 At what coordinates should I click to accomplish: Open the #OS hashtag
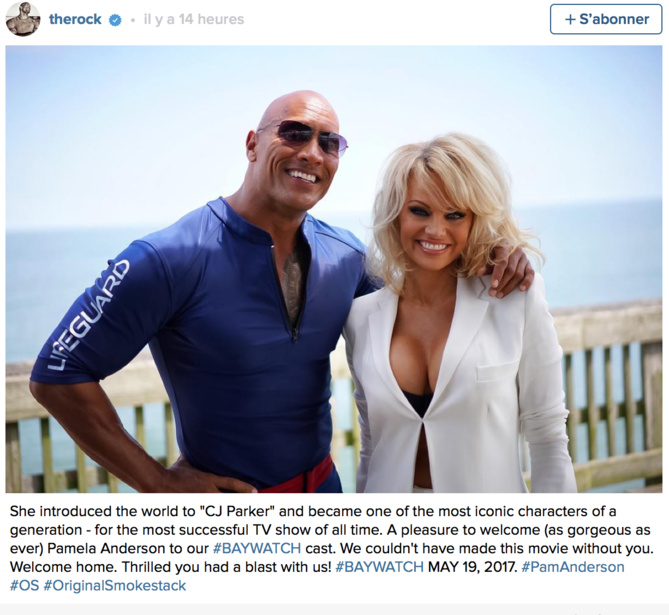point(24,585)
